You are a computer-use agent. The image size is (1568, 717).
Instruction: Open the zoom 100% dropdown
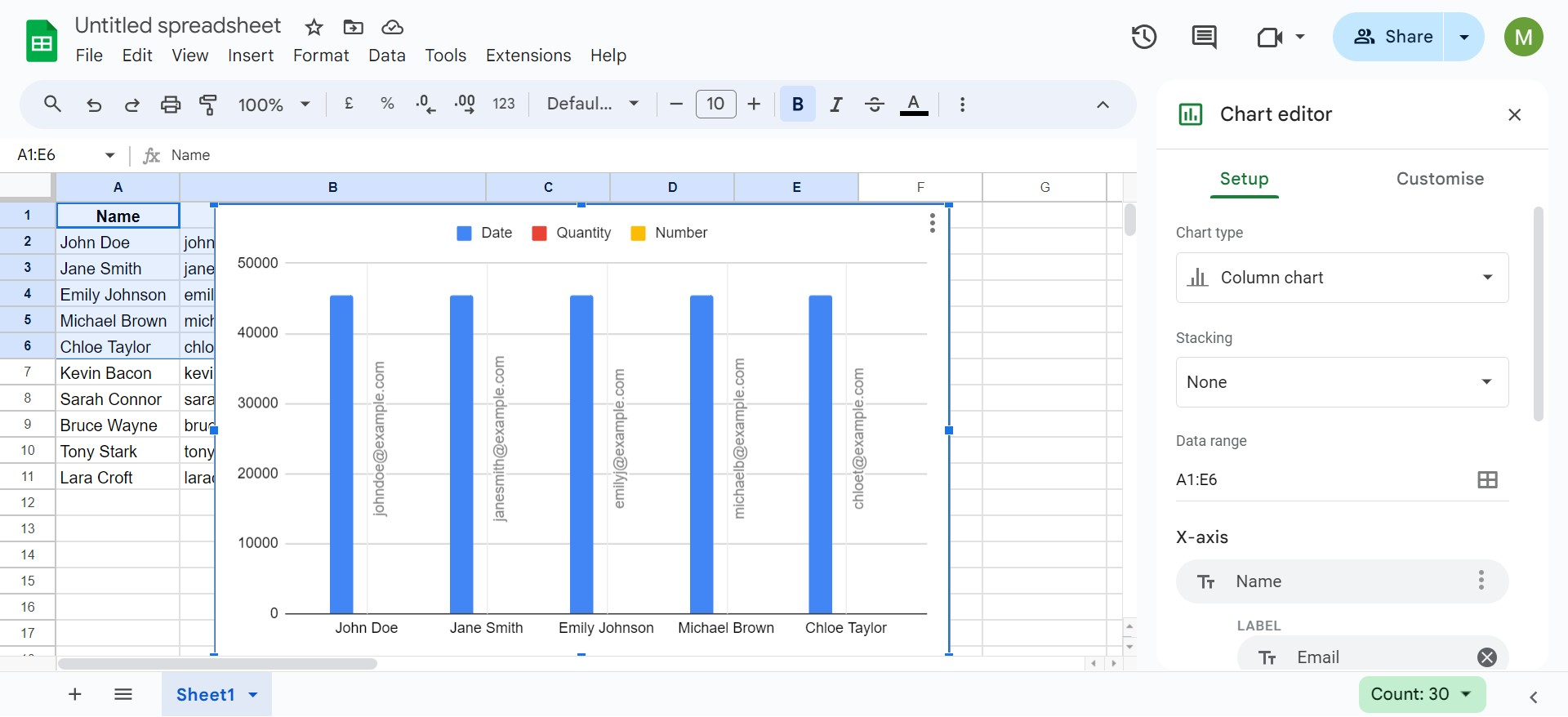pyautogui.click(x=274, y=105)
